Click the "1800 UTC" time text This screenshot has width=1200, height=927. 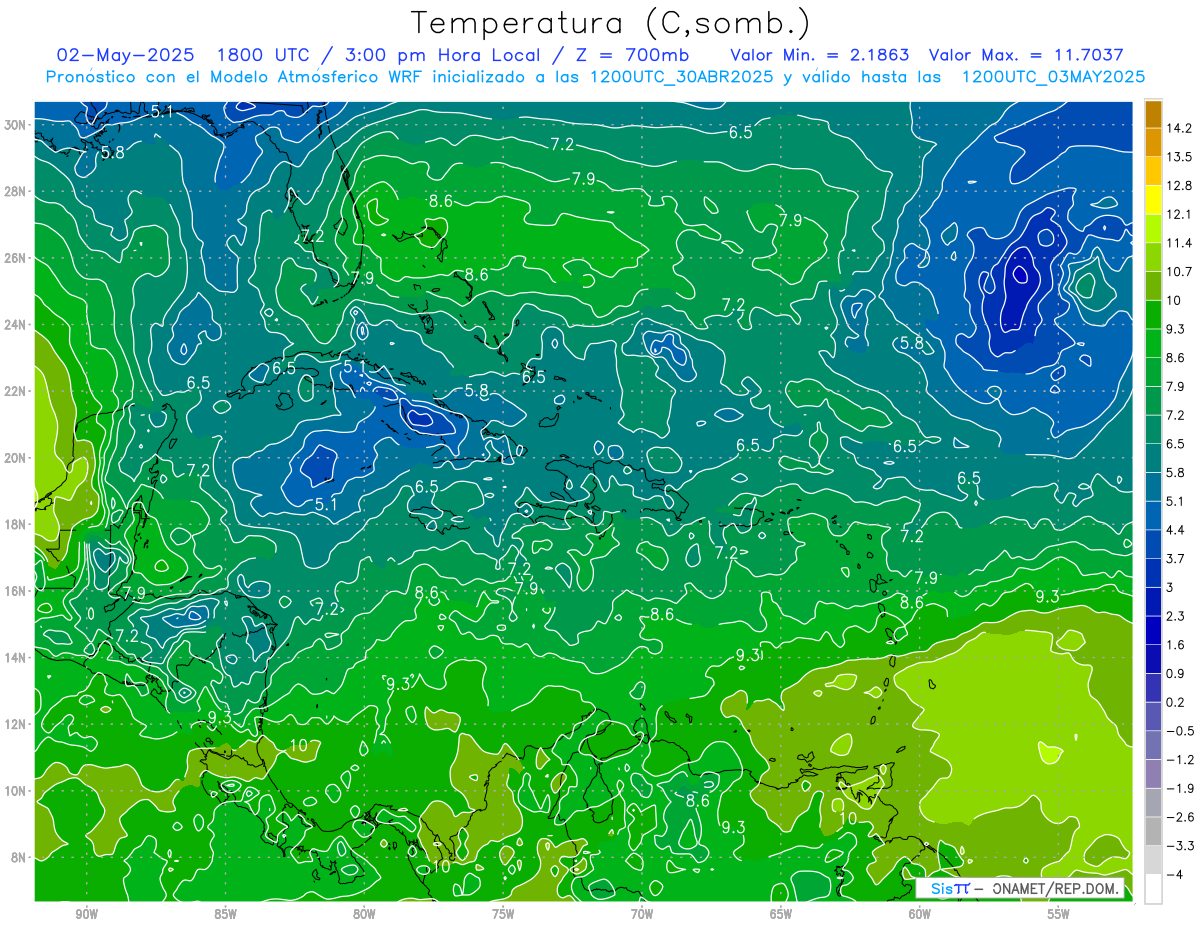tap(266, 55)
